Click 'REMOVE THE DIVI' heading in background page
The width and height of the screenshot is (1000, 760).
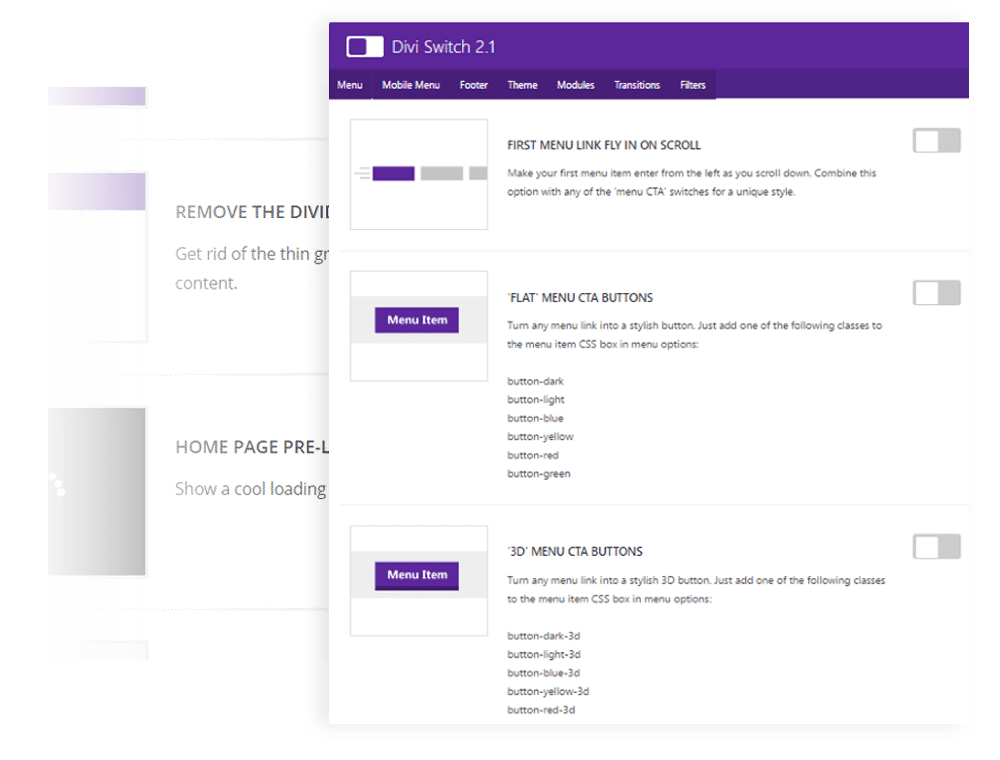click(x=252, y=212)
